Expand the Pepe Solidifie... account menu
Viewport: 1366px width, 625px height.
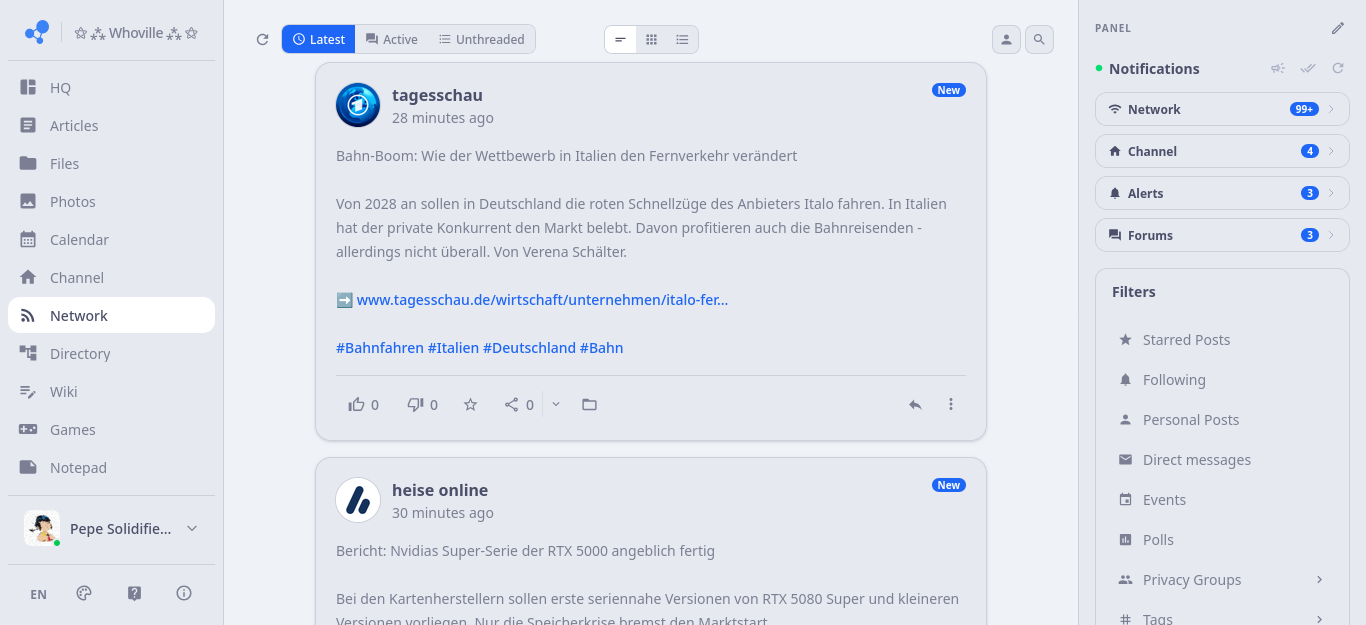click(192, 528)
